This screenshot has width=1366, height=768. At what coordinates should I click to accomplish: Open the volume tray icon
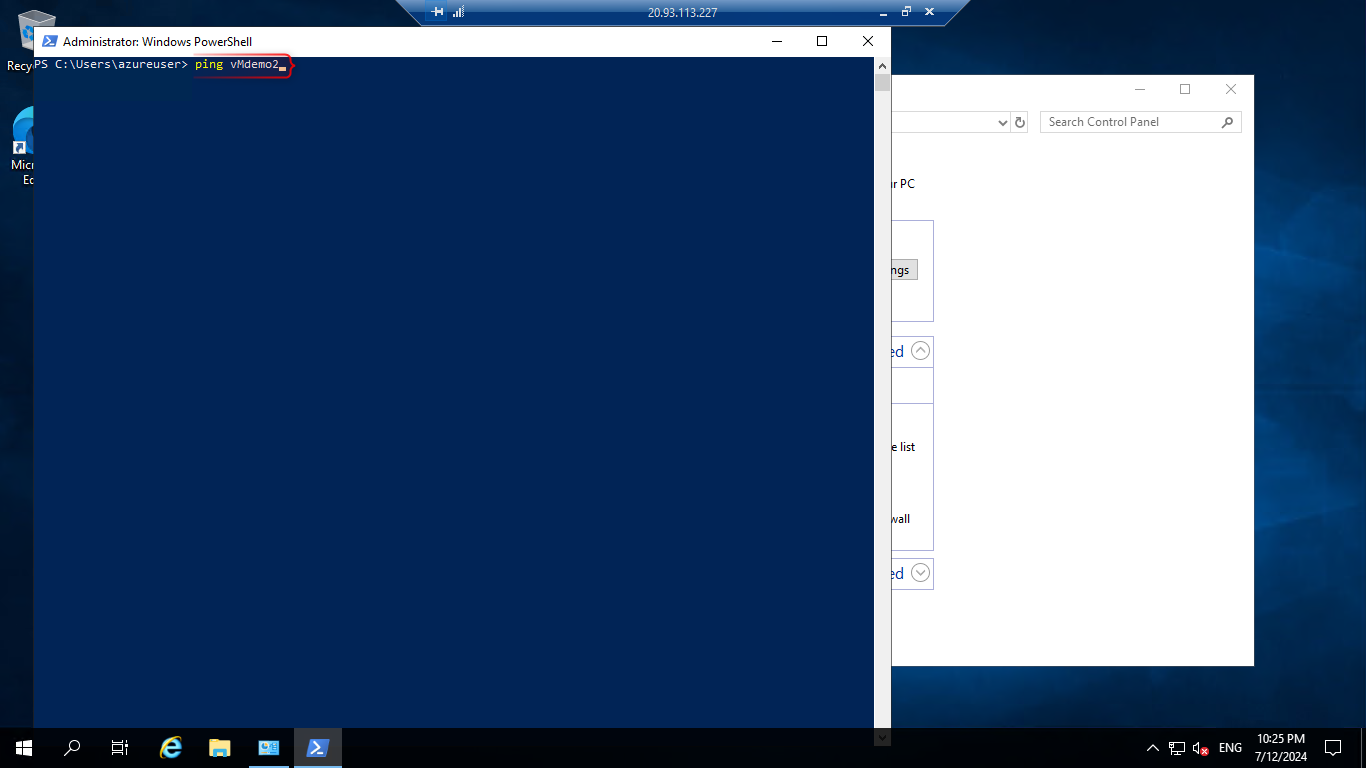[x=1201, y=747]
